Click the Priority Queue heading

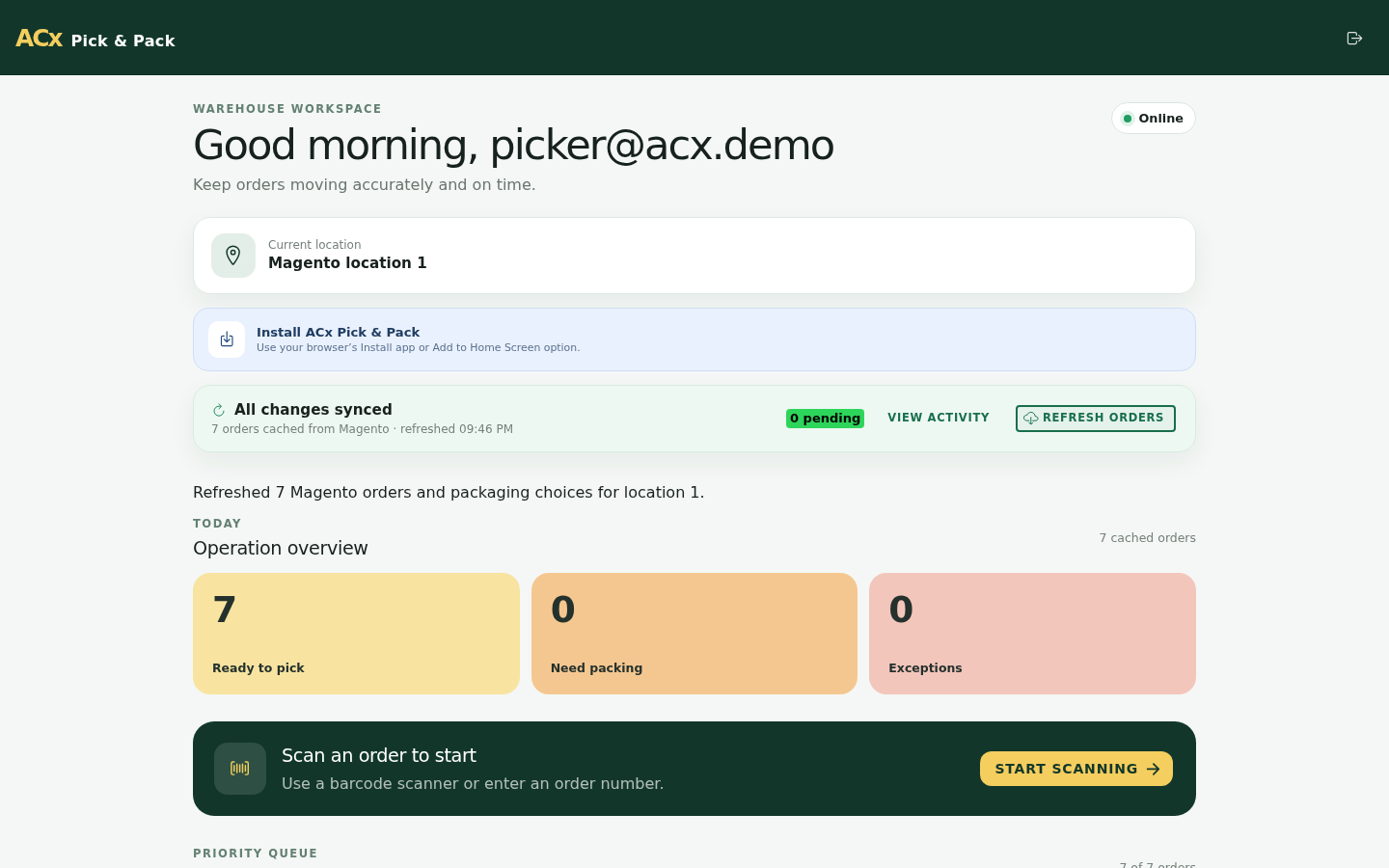256,854
